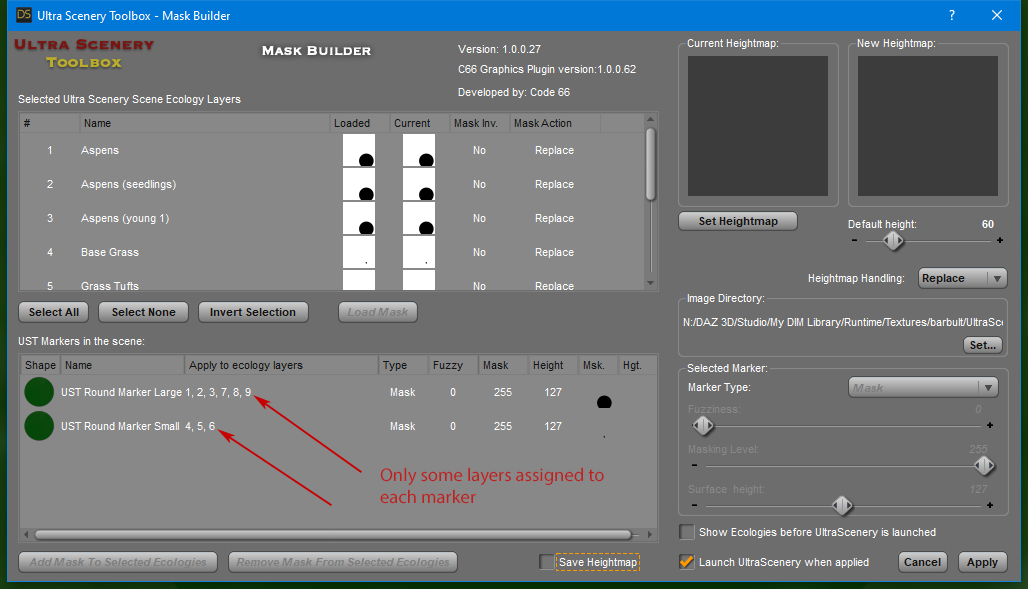The width and height of the screenshot is (1028, 589).
Task: Click the Surface height minus icon
Action: 694,505
